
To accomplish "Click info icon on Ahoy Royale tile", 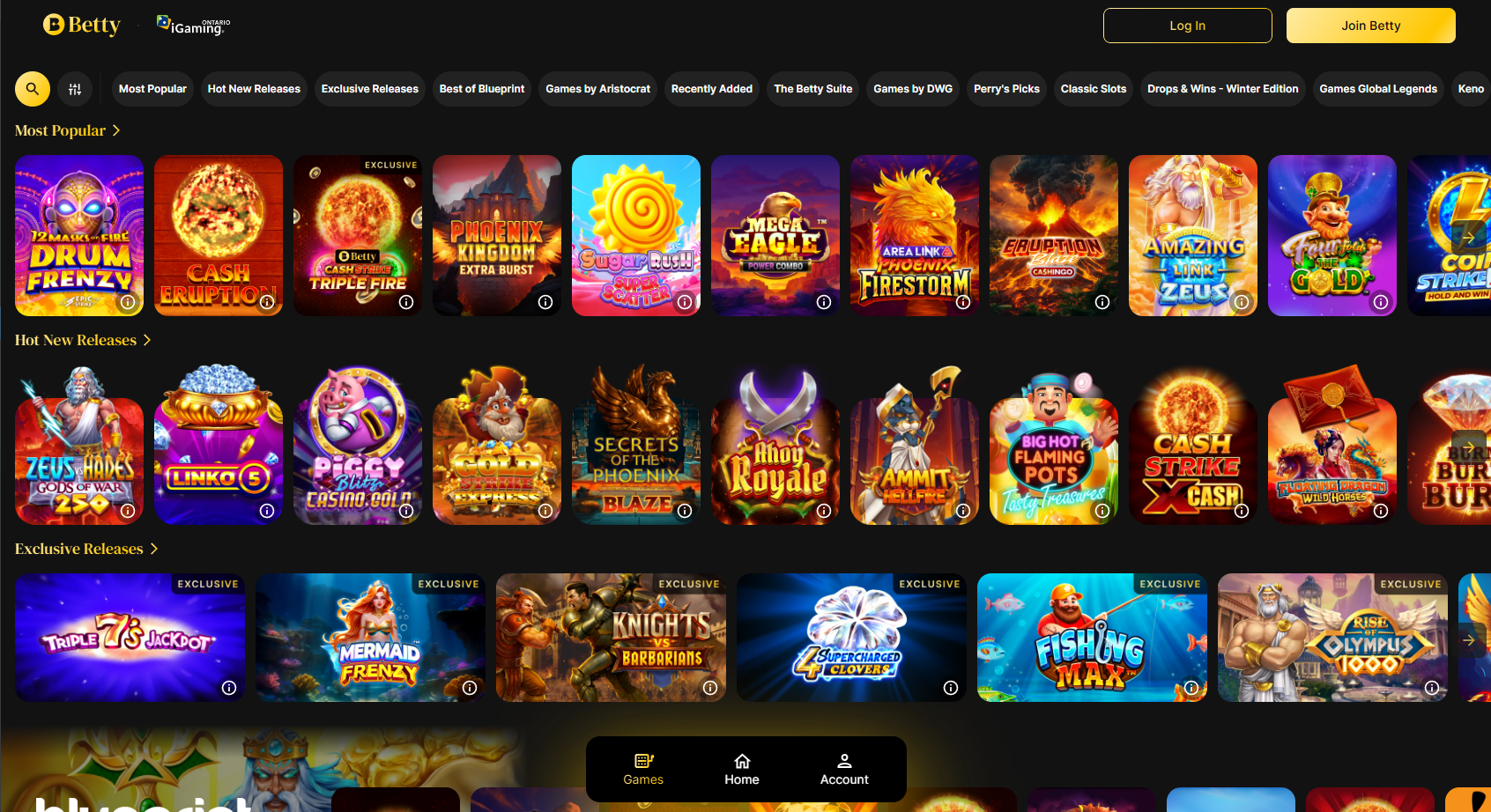I will (x=824, y=511).
